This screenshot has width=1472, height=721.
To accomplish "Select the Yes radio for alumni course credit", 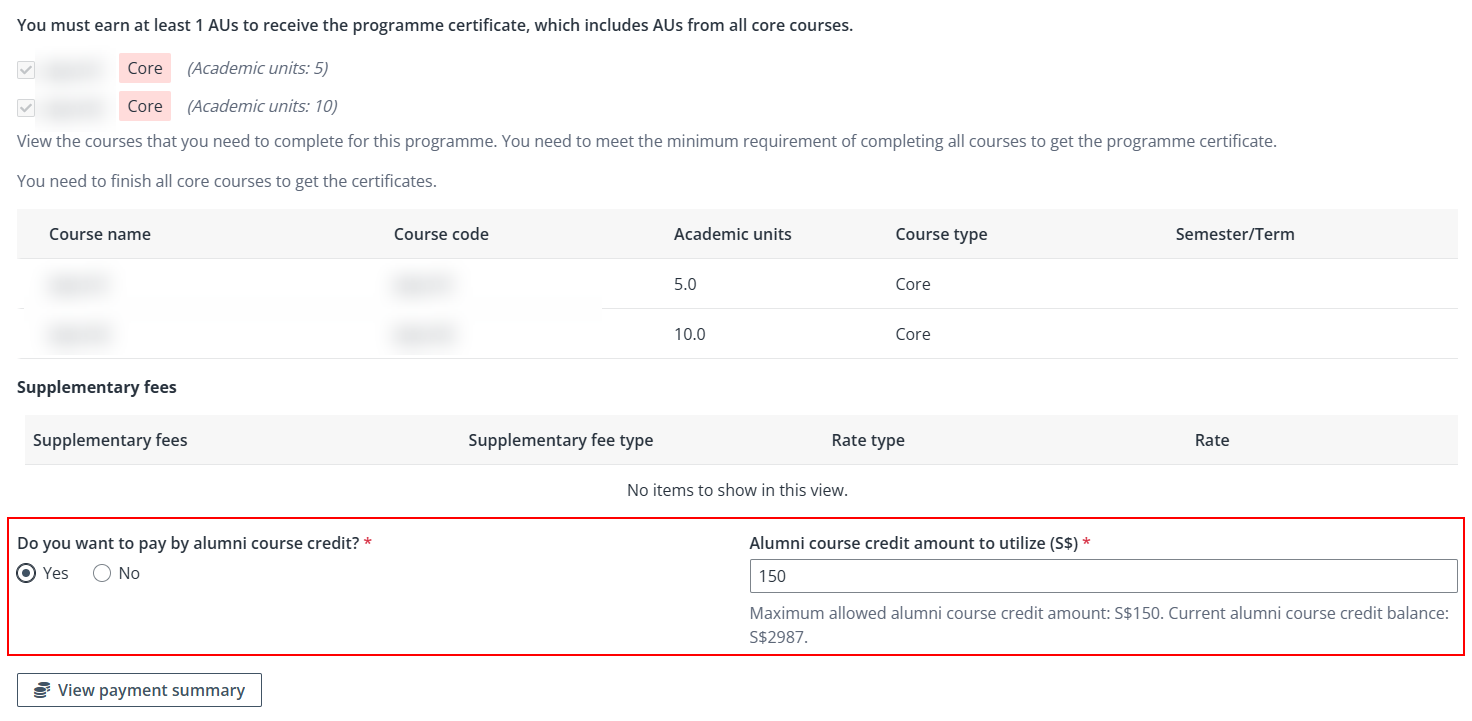I will click(25, 572).
